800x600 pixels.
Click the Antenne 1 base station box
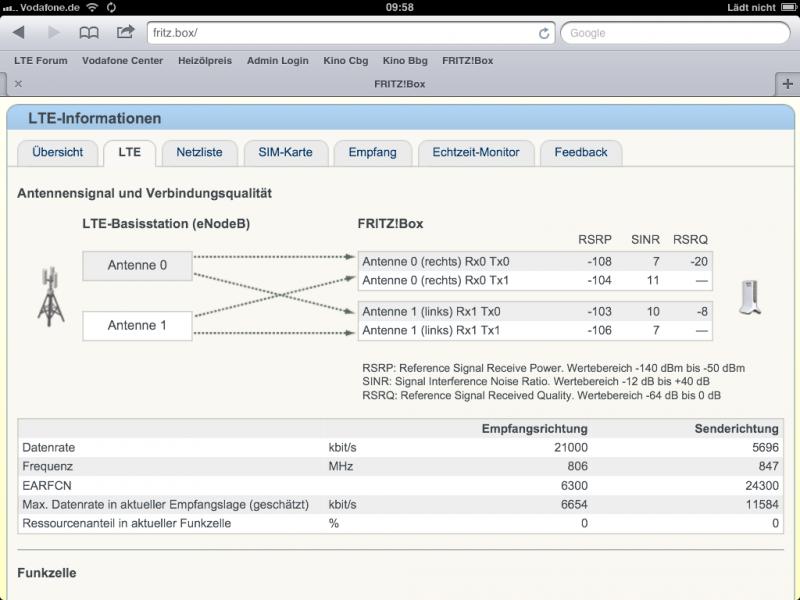(137, 326)
